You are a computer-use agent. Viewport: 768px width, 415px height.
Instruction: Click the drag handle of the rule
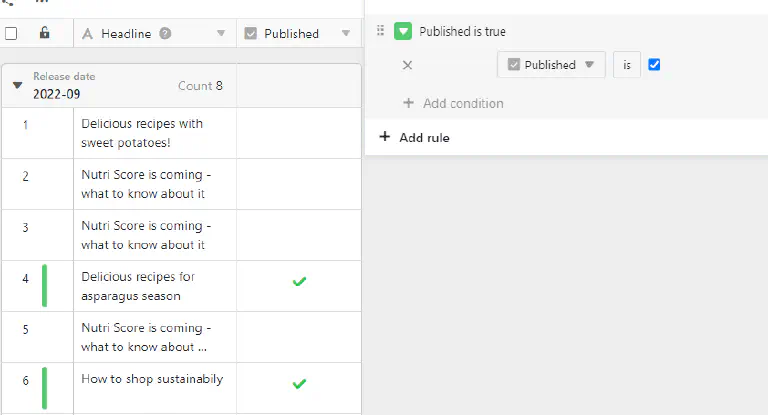coord(380,31)
